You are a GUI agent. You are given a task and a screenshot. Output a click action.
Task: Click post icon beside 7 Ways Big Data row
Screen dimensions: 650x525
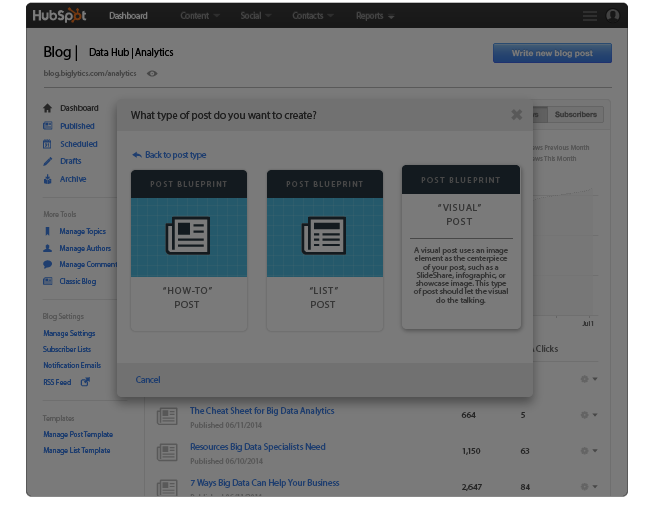[167, 488]
